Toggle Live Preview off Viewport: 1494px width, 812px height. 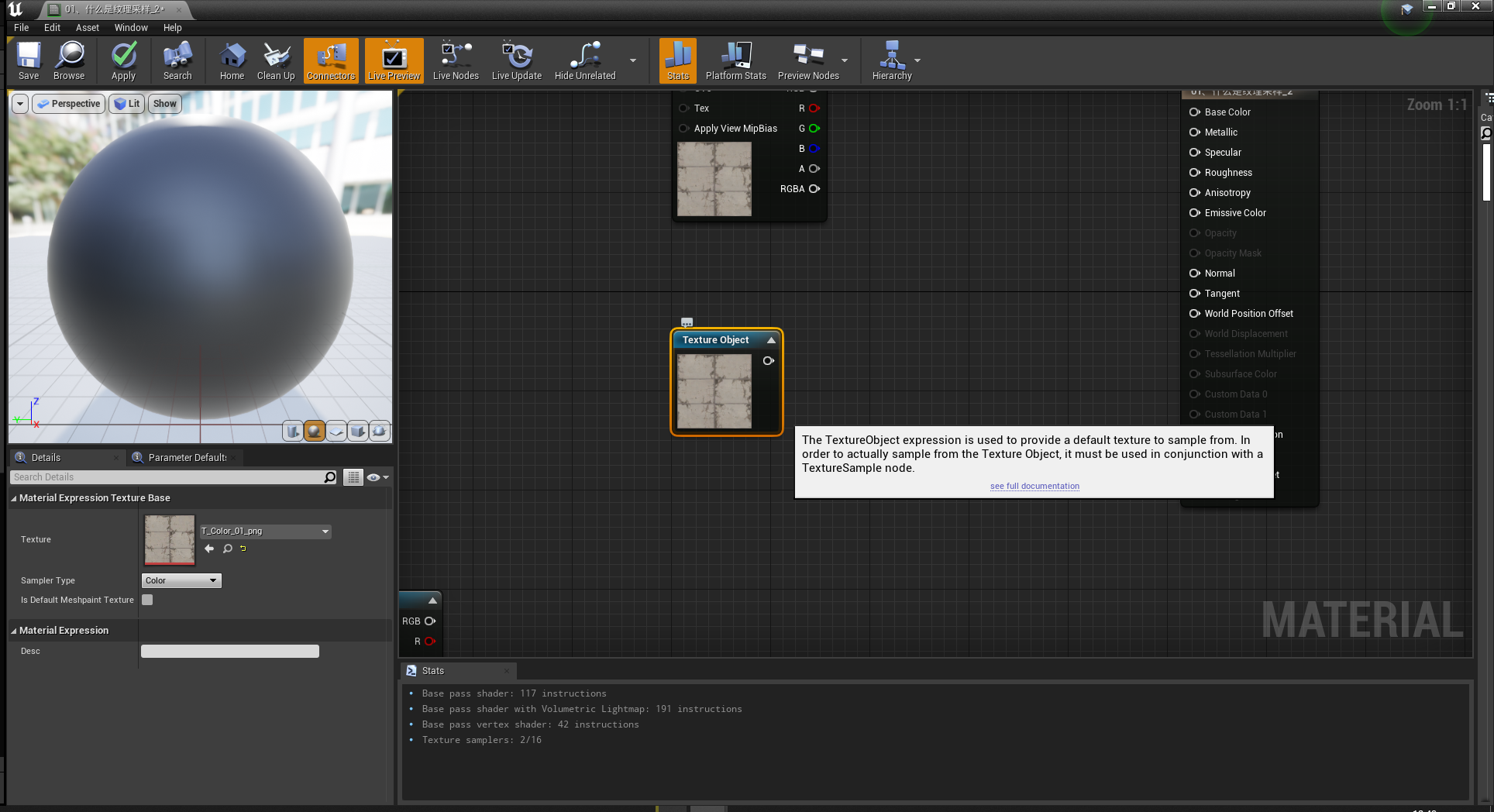coord(394,60)
